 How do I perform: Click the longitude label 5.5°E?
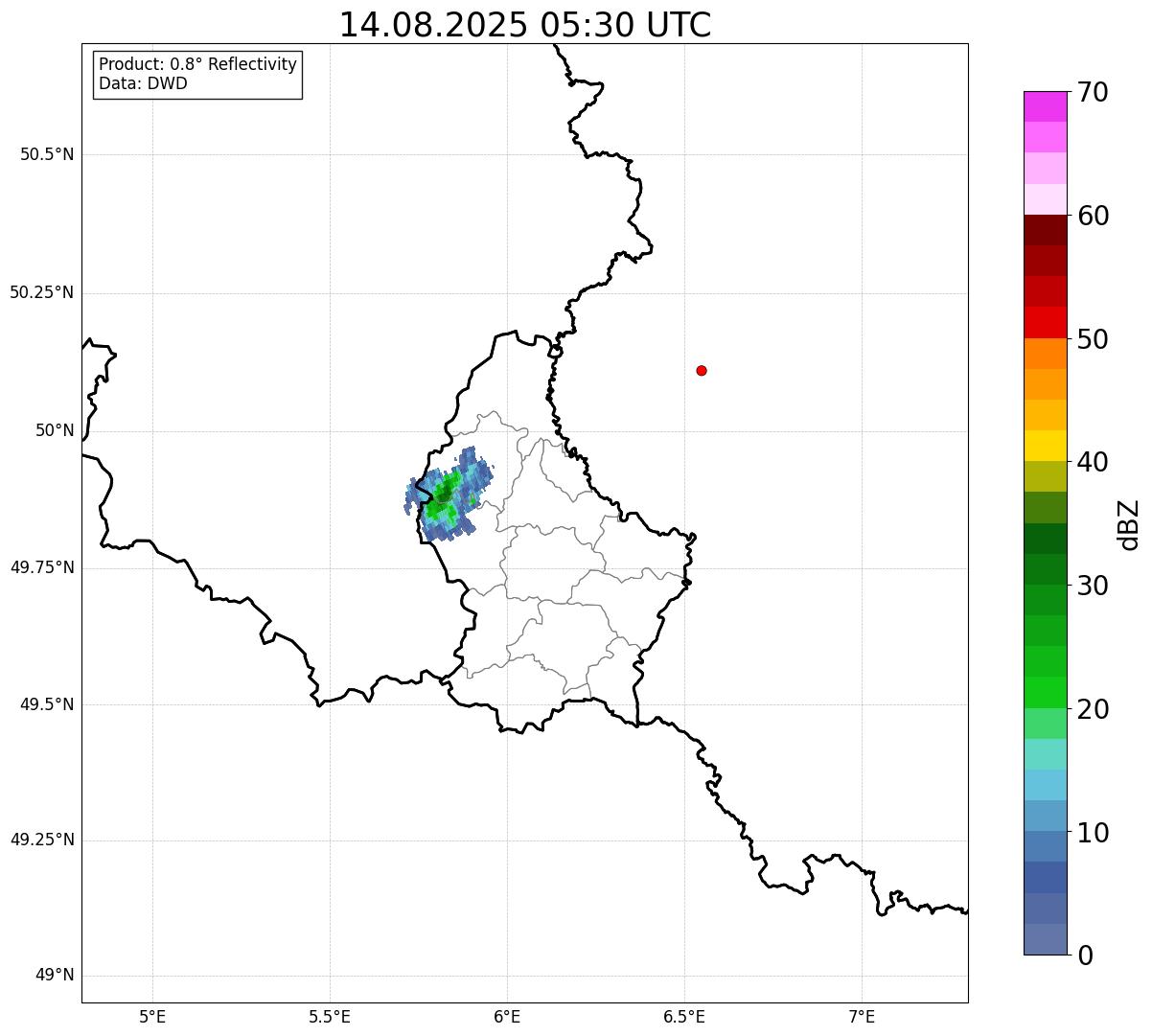[330, 1016]
